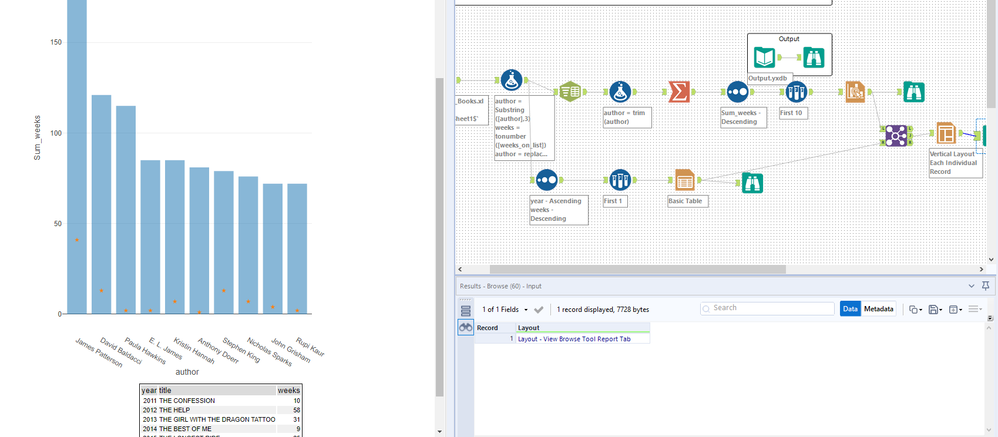Viewport: 998px width, 437px height.
Task: Click the browse binoculars icon in Results sidebar
Action: tap(465, 328)
